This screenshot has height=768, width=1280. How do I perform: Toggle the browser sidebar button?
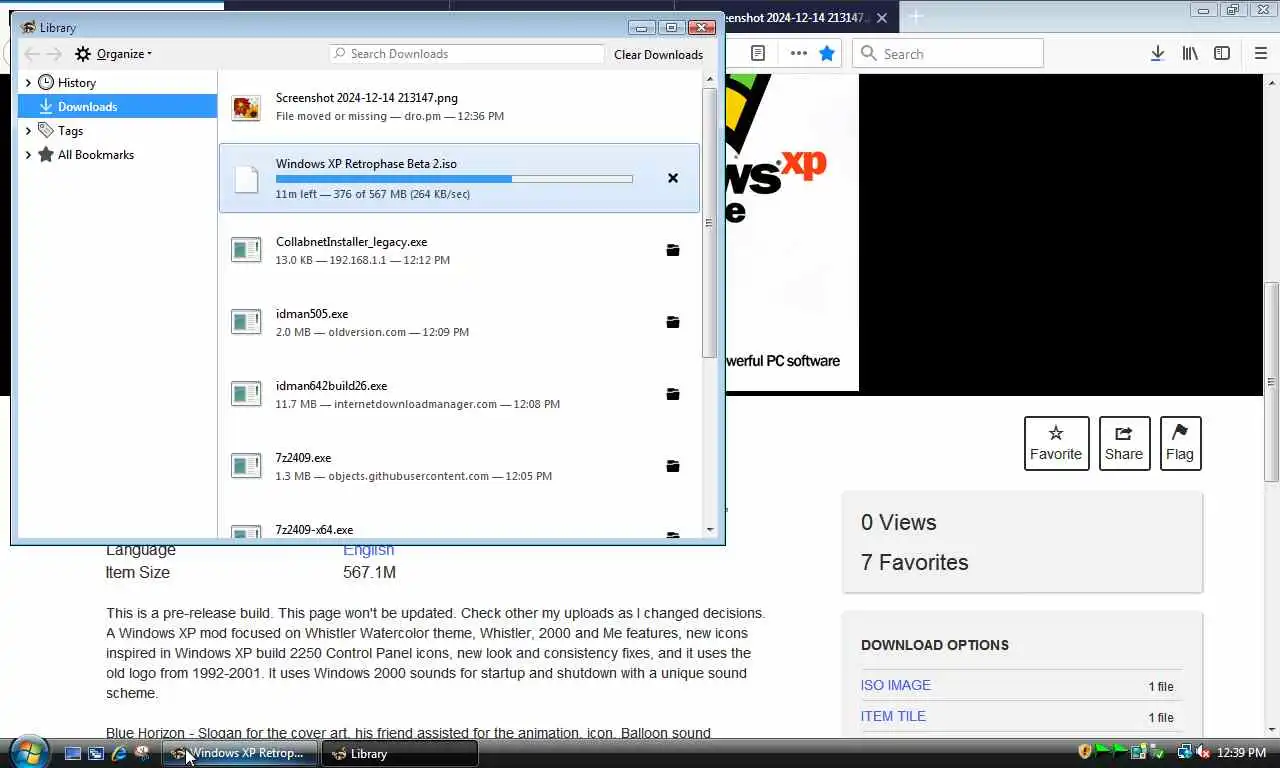coord(1222,54)
